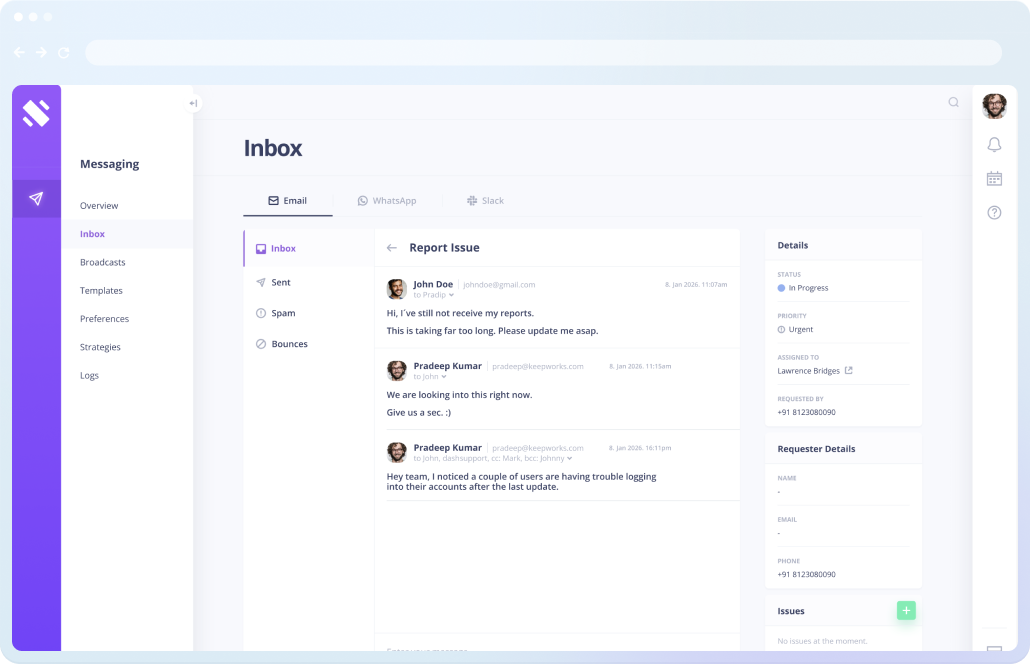This screenshot has height=664, width=1030.
Task: Click the search magnifier icon
Action: tap(953, 102)
